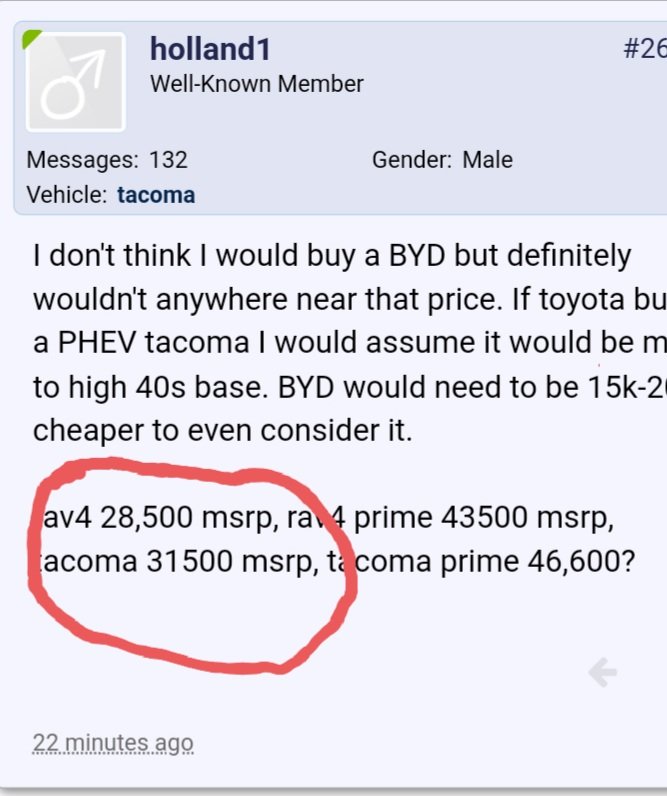Image resolution: width=667 pixels, height=796 pixels.
Task: Click the green online indicator on the avatar
Action: click(x=30, y=39)
